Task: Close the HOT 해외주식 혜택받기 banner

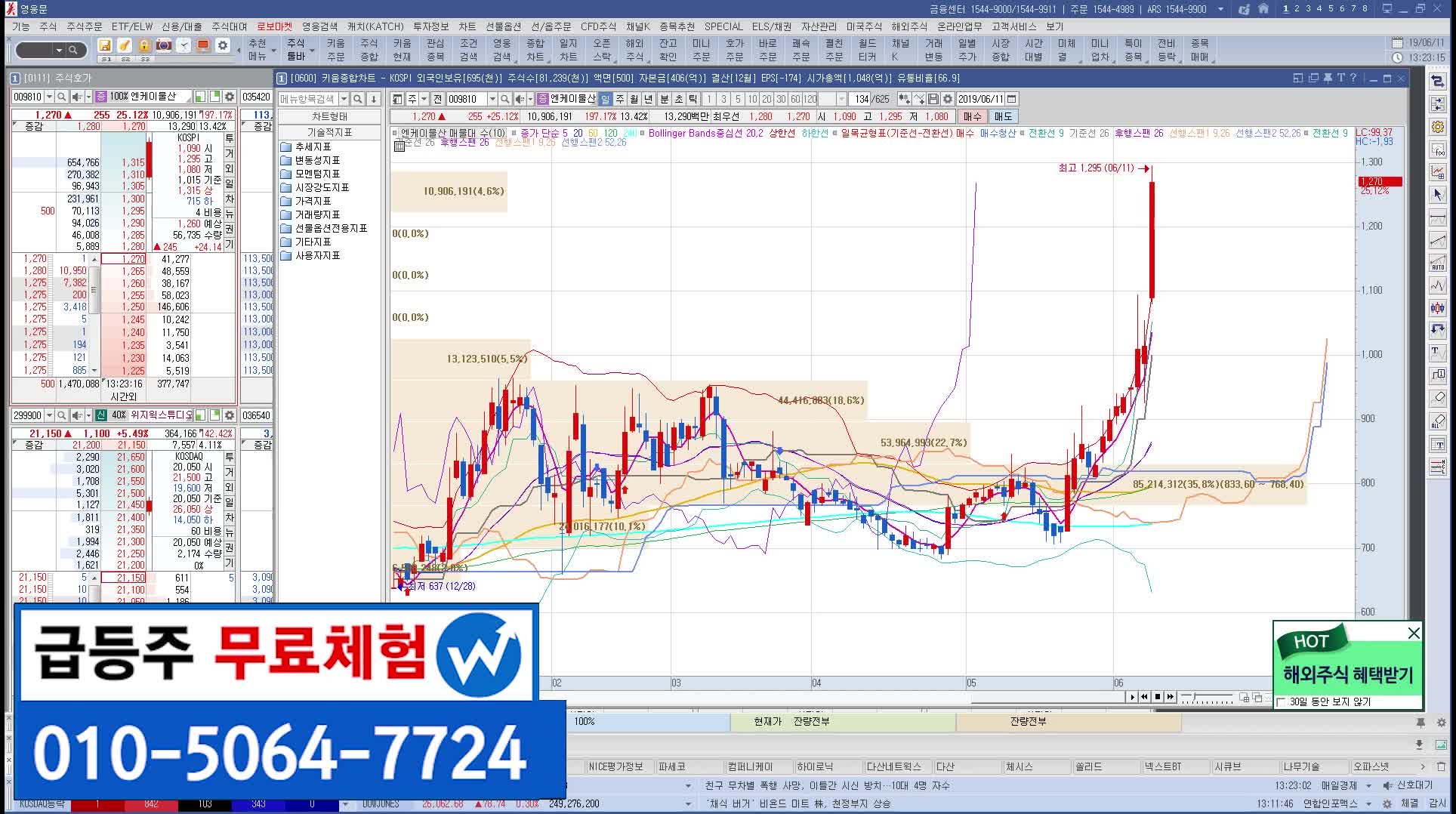Action: click(x=1414, y=634)
